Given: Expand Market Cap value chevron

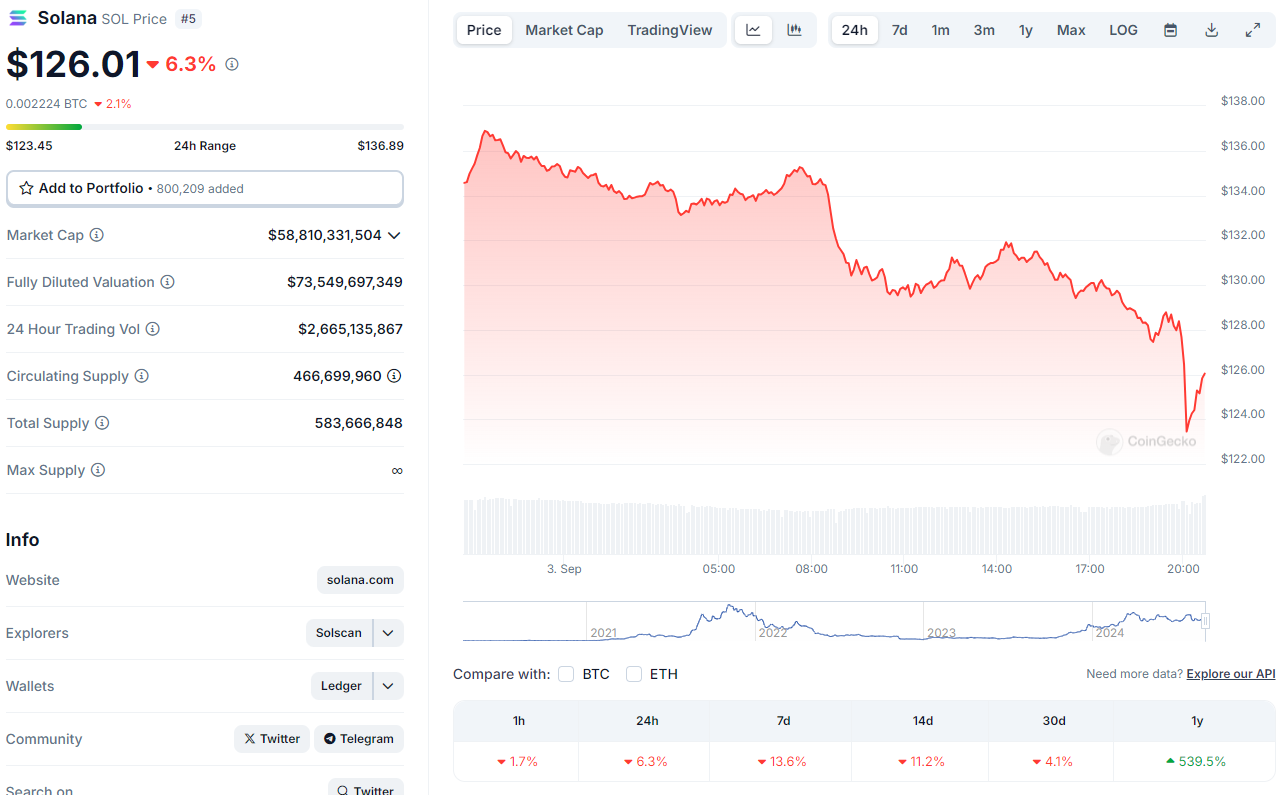Looking at the screenshot, I should (394, 235).
